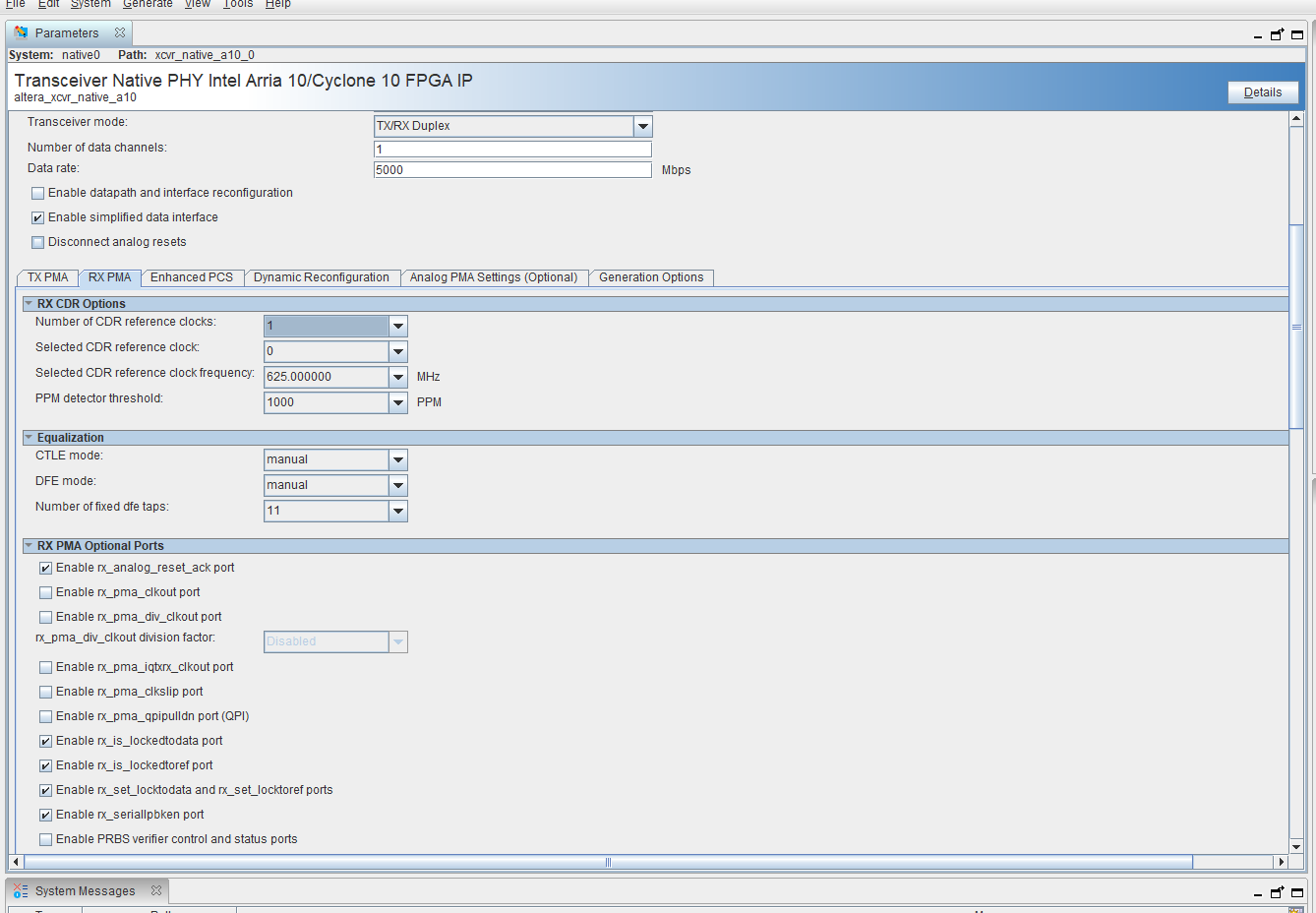1316x913 pixels.
Task: Click the horizontal scrollbar thumb
Action: (608, 862)
